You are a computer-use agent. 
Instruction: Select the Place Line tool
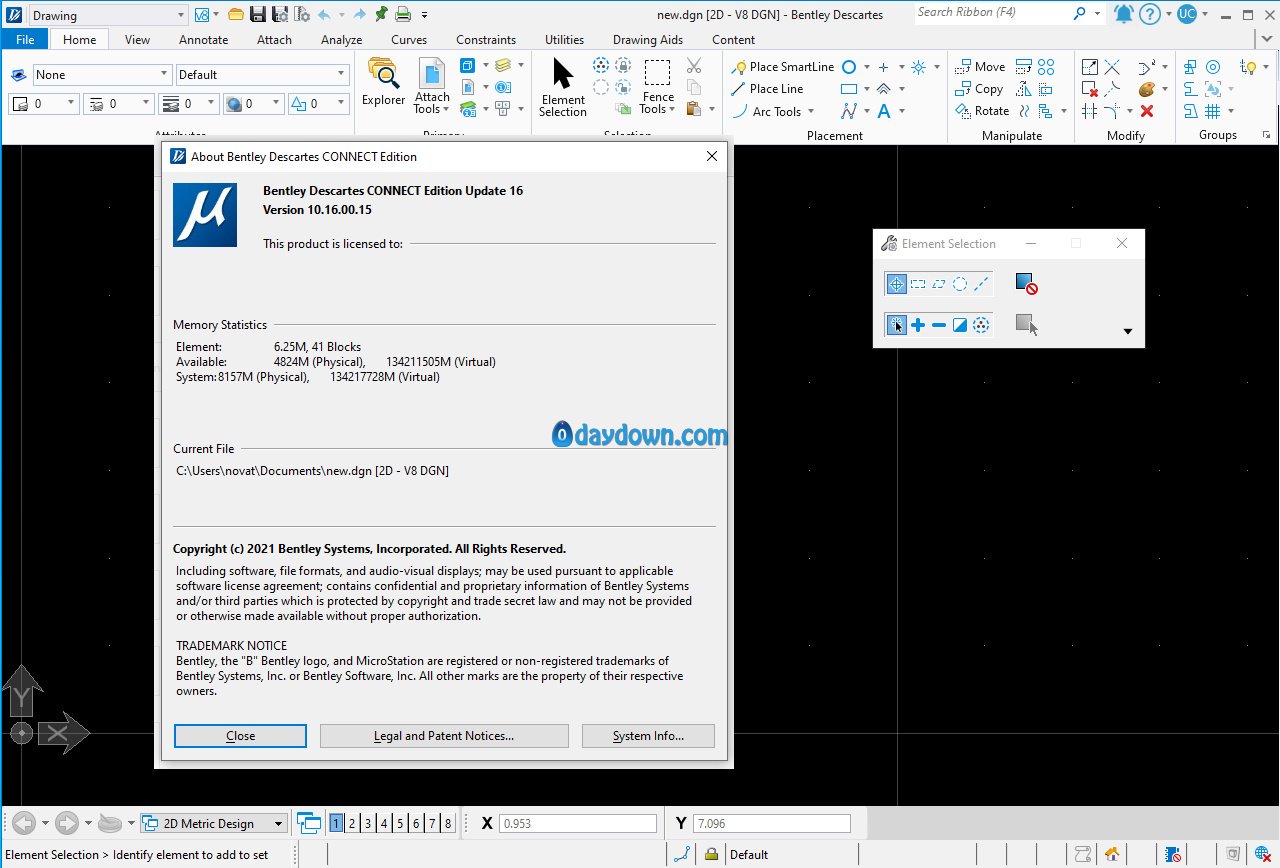point(768,89)
